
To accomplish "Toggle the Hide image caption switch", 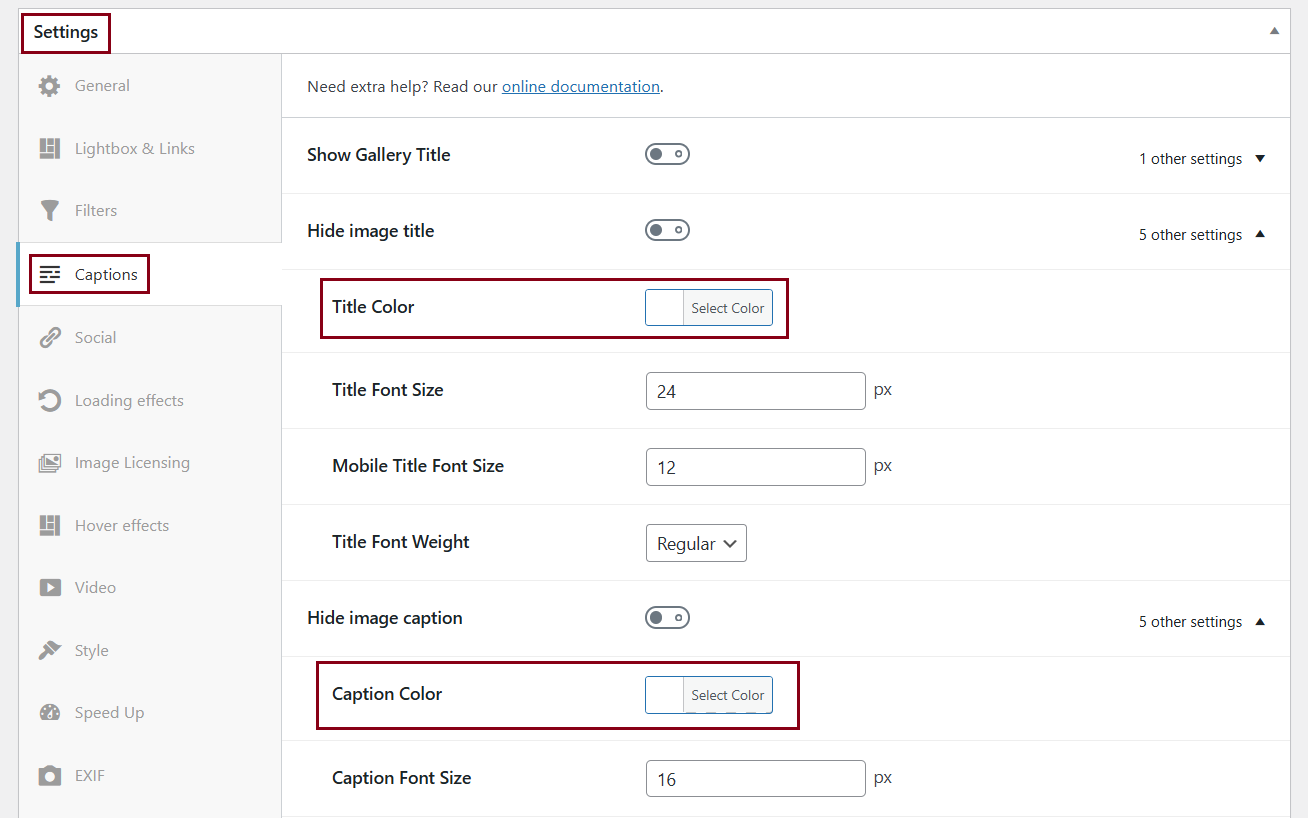I will pyautogui.click(x=667, y=618).
